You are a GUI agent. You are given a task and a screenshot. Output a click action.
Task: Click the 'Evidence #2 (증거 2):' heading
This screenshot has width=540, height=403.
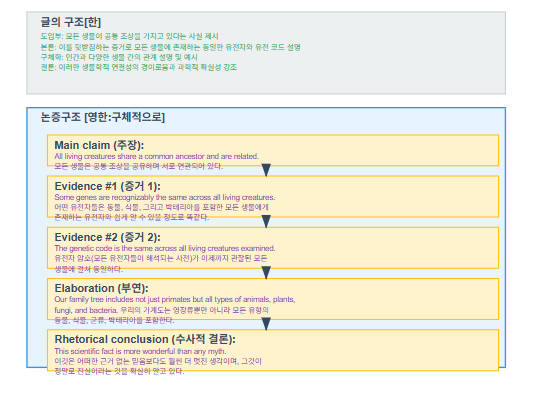click(107, 237)
